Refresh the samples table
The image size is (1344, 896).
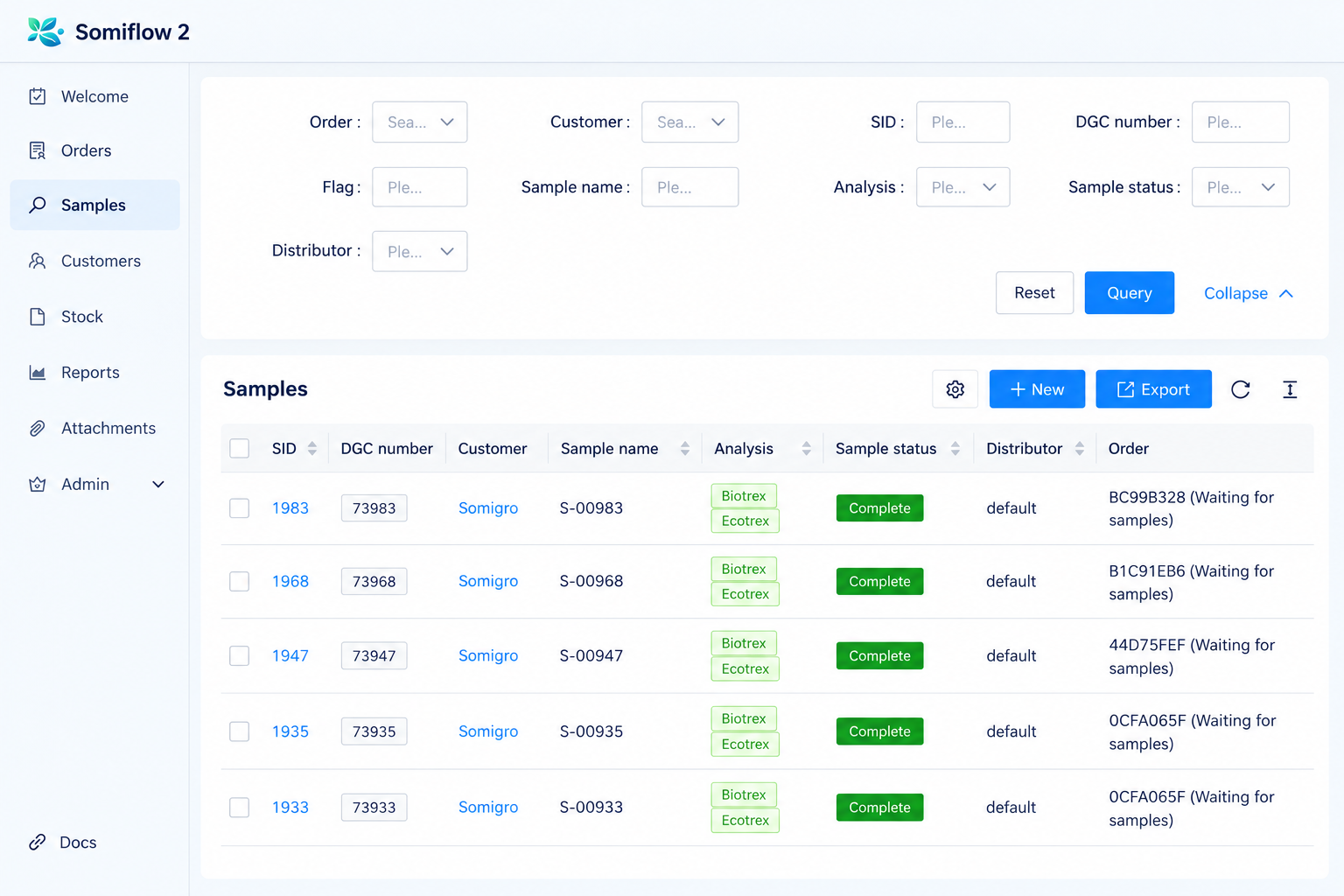[x=1240, y=389]
